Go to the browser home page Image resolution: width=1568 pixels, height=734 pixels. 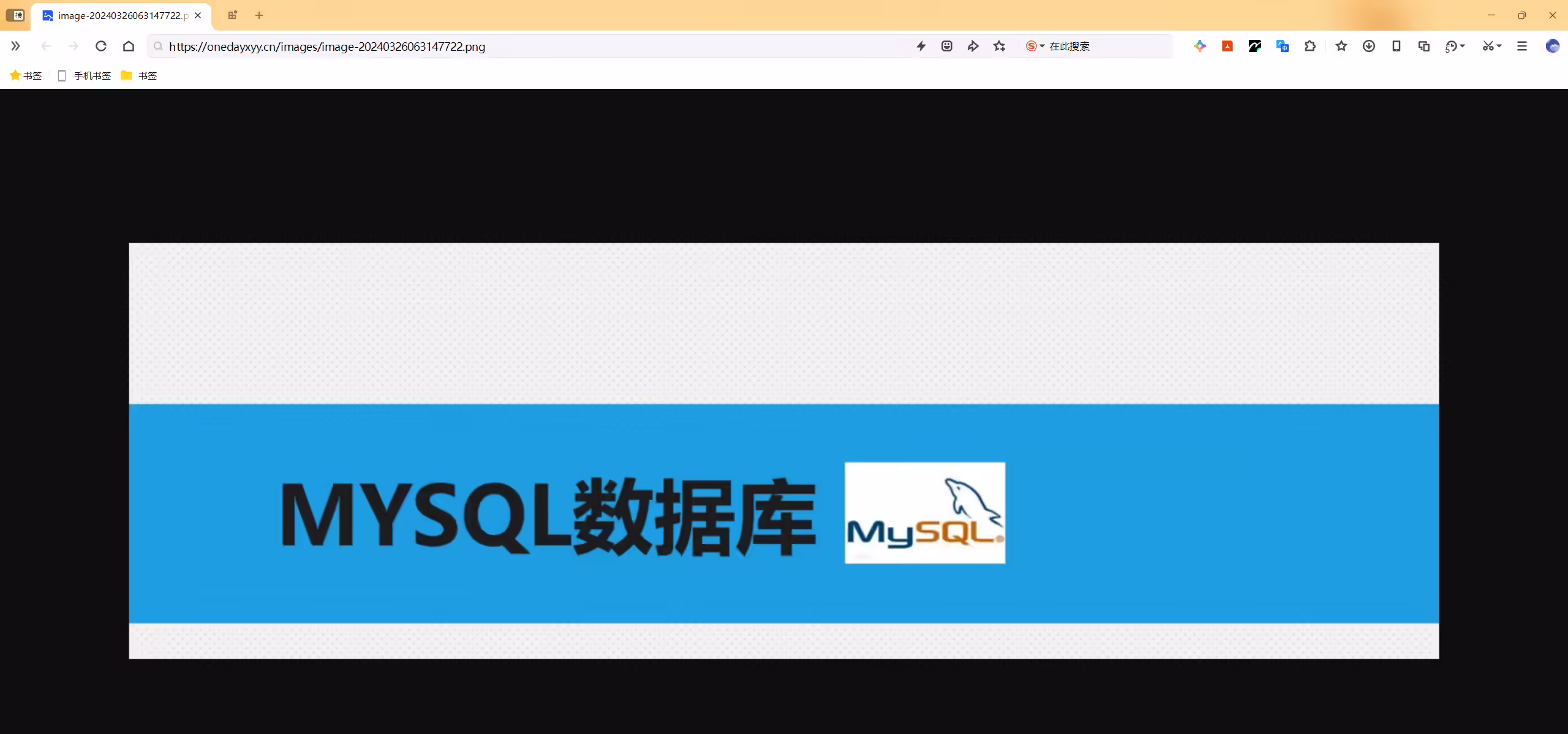pyautogui.click(x=129, y=46)
